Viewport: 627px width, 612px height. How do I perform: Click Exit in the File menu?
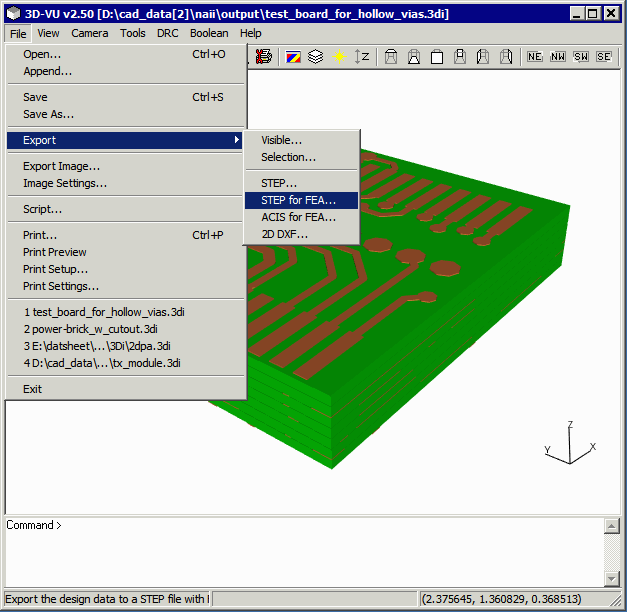pos(33,389)
